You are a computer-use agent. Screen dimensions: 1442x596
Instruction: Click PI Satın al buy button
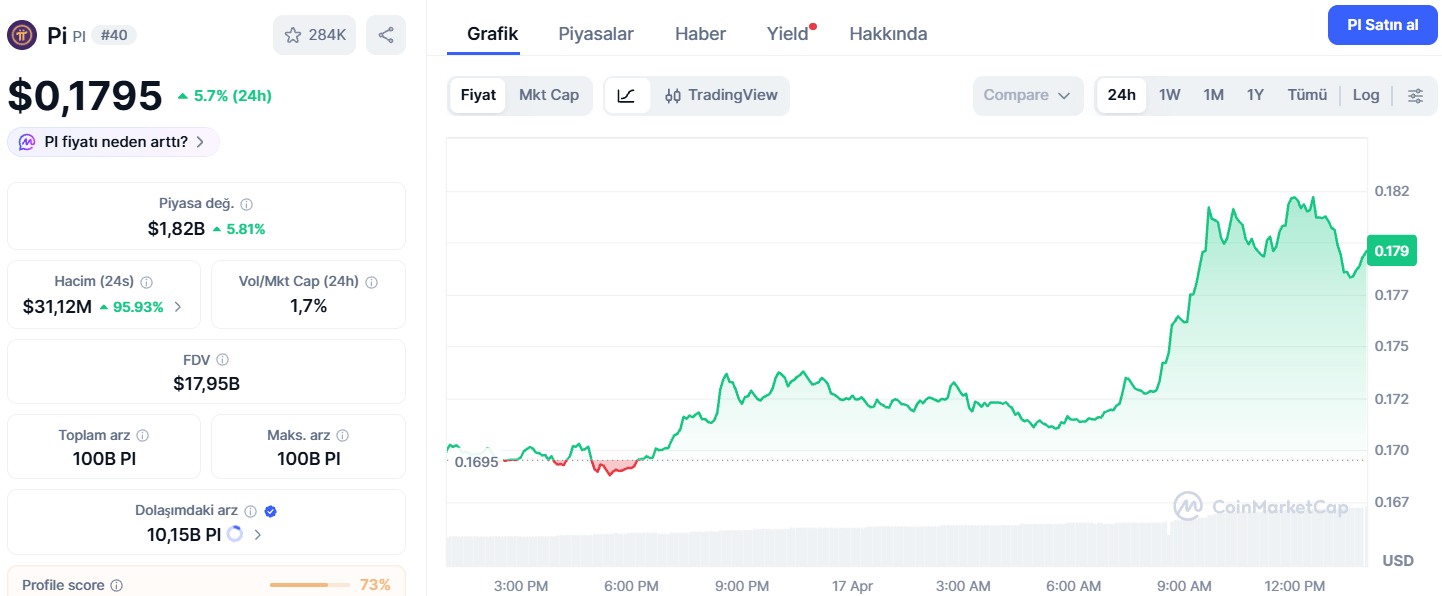pyautogui.click(x=1383, y=25)
